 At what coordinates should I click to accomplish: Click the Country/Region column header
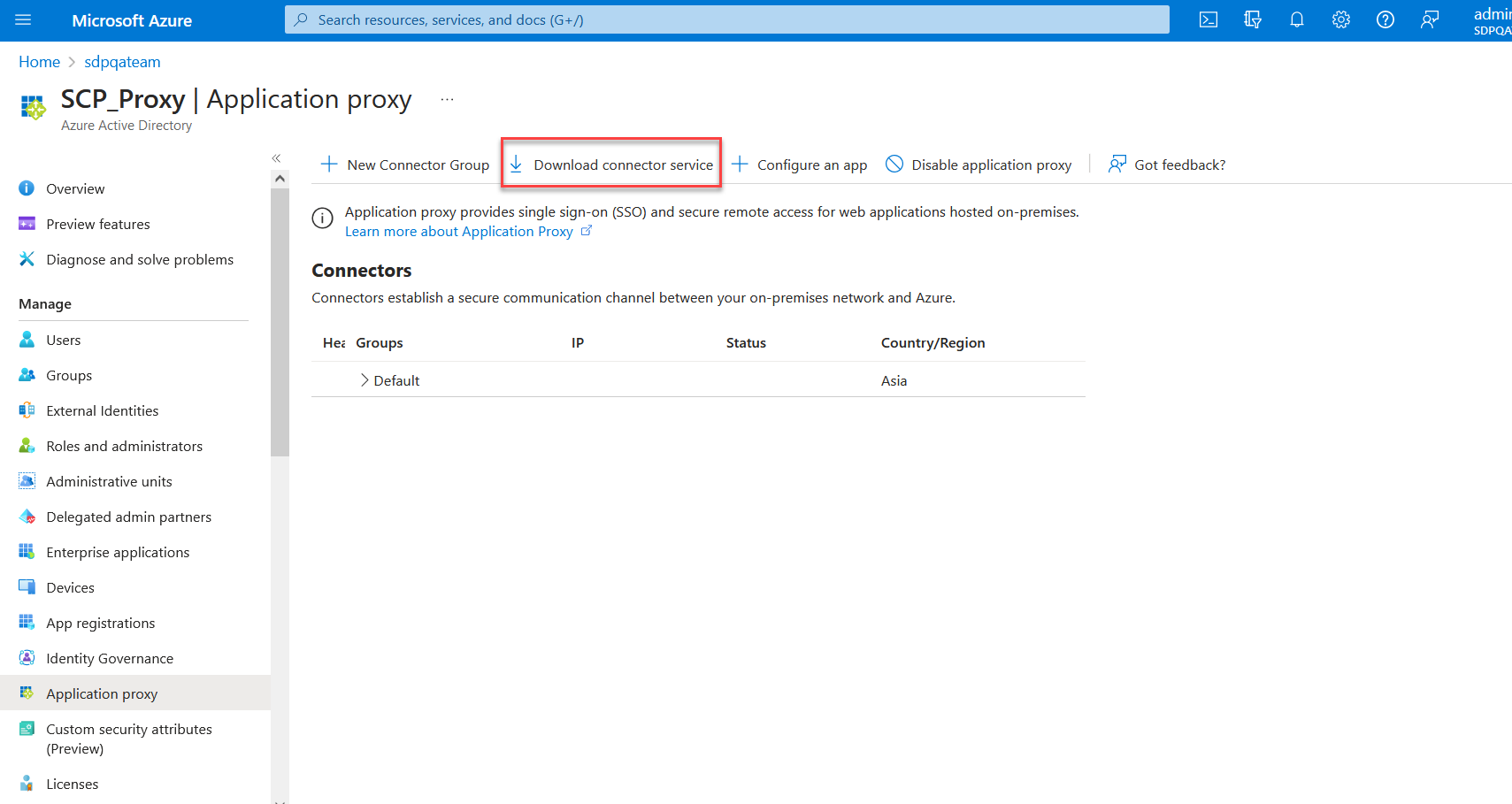933,343
